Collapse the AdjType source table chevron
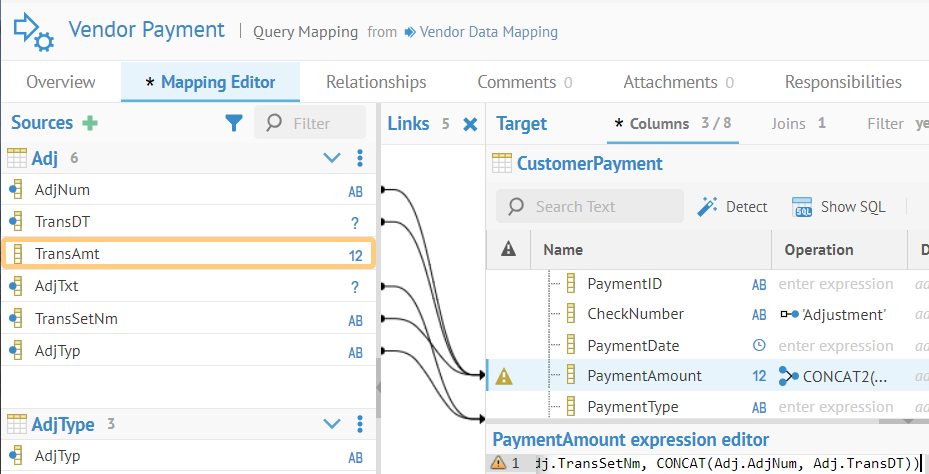Viewport: 929px width, 474px height. tap(332, 424)
